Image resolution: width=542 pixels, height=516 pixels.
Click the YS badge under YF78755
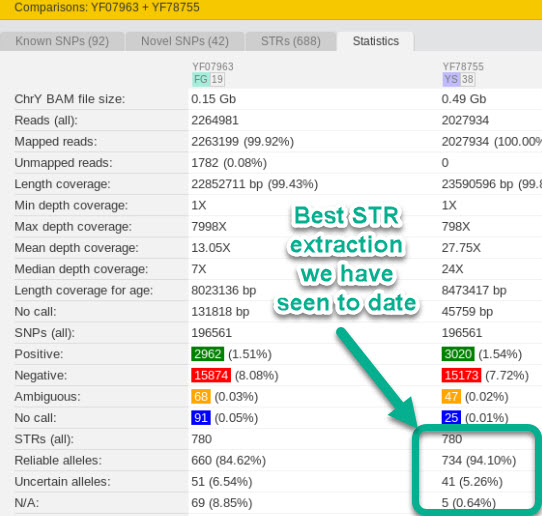coord(451,79)
